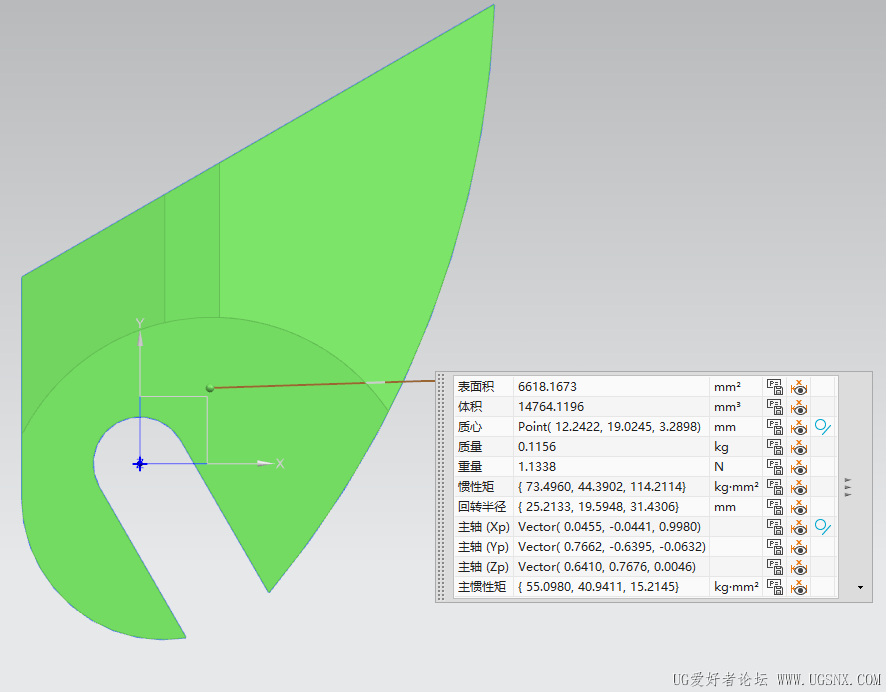The width and height of the screenshot is (886, 692).
Task: Click the save-to-expression icon in 体积 row
Action: 774,407
